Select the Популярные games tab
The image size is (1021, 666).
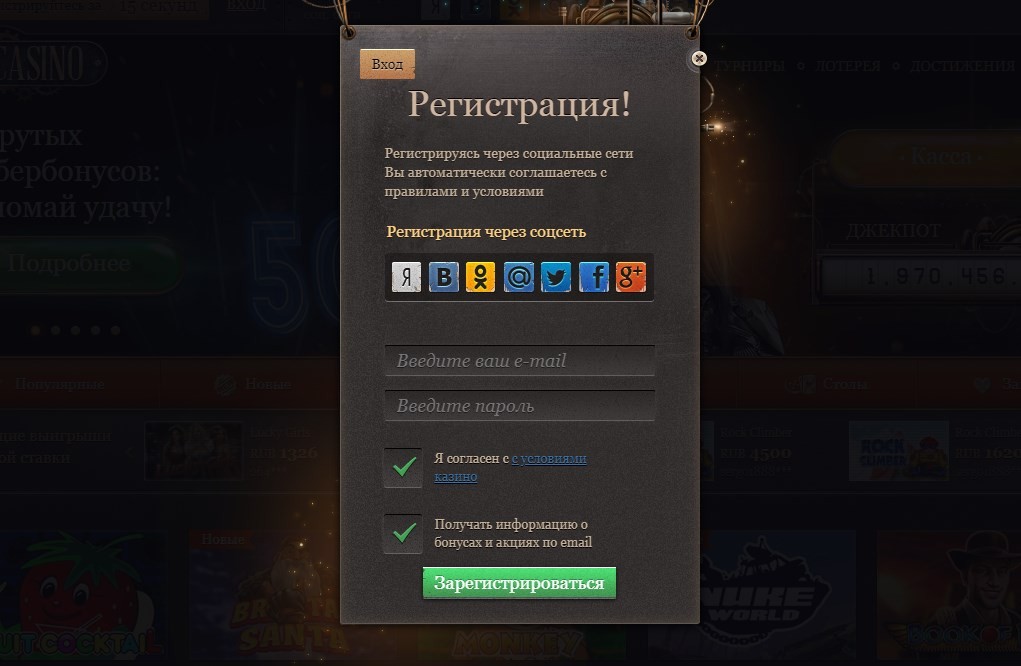point(60,384)
